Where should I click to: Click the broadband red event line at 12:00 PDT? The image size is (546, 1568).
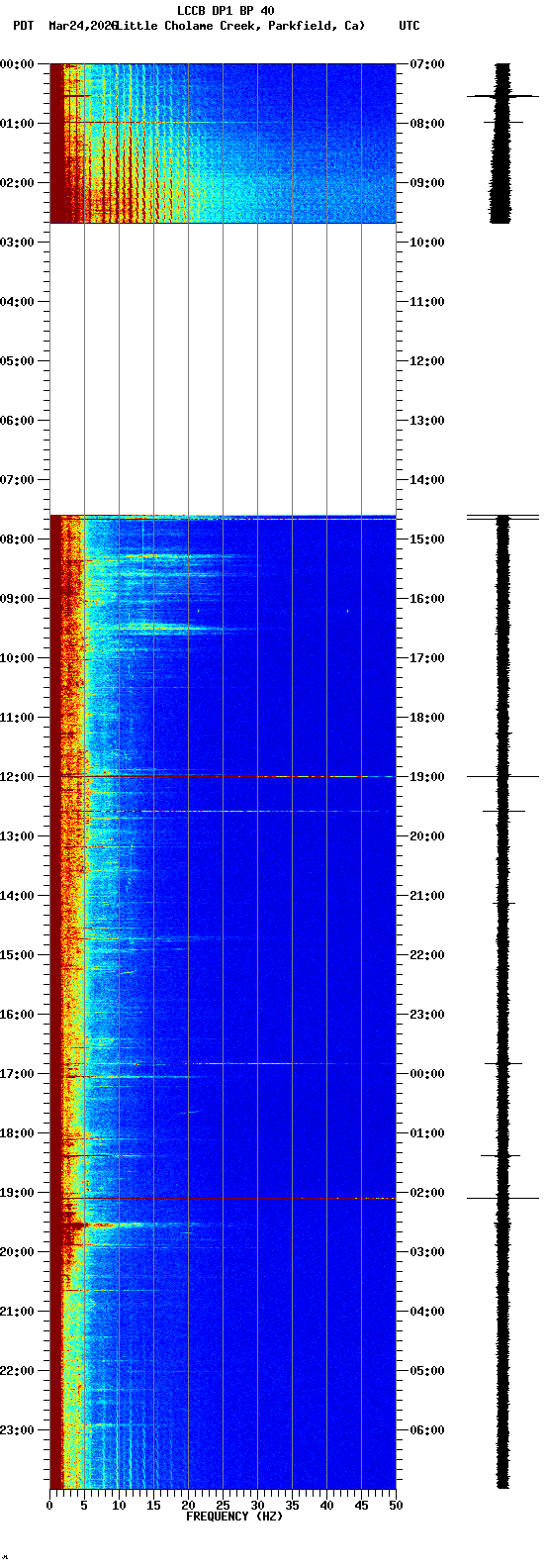(223, 776)
